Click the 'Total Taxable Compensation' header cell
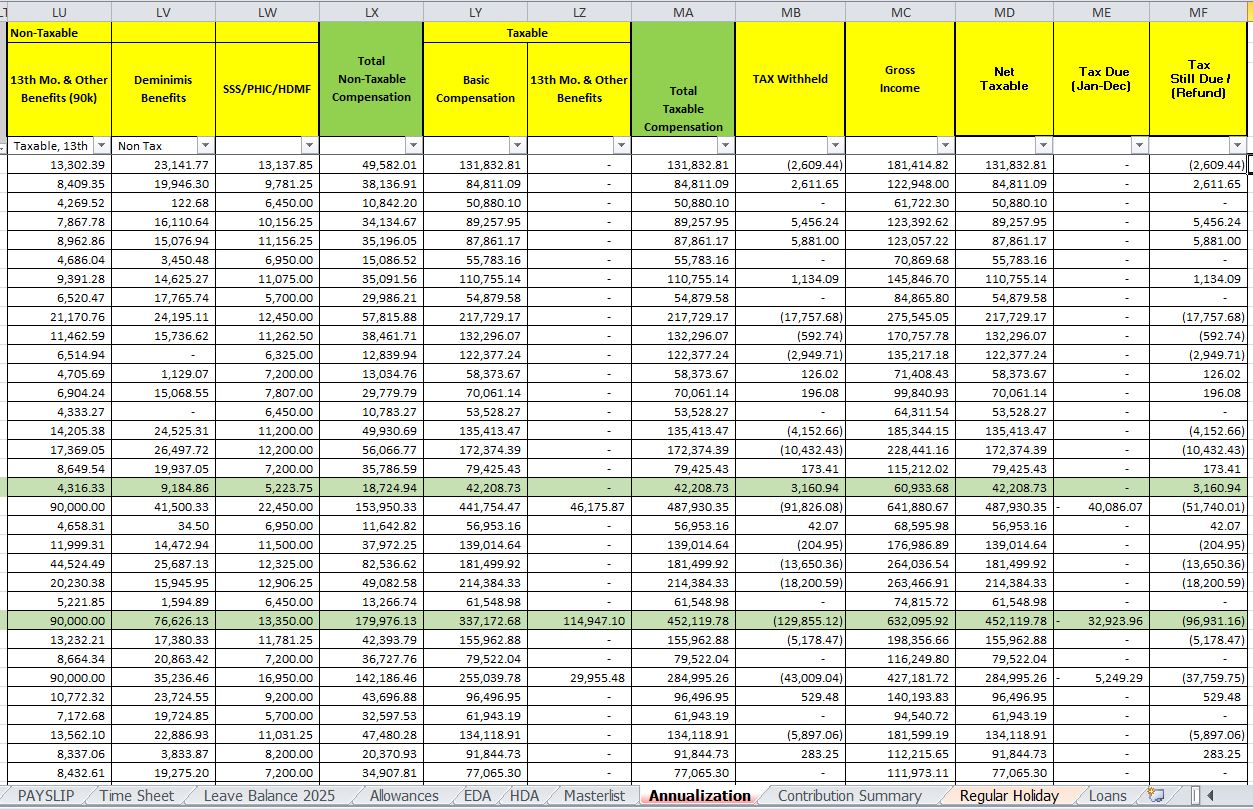This screenshot has width=1253, height=809. [x=683, y=79]
